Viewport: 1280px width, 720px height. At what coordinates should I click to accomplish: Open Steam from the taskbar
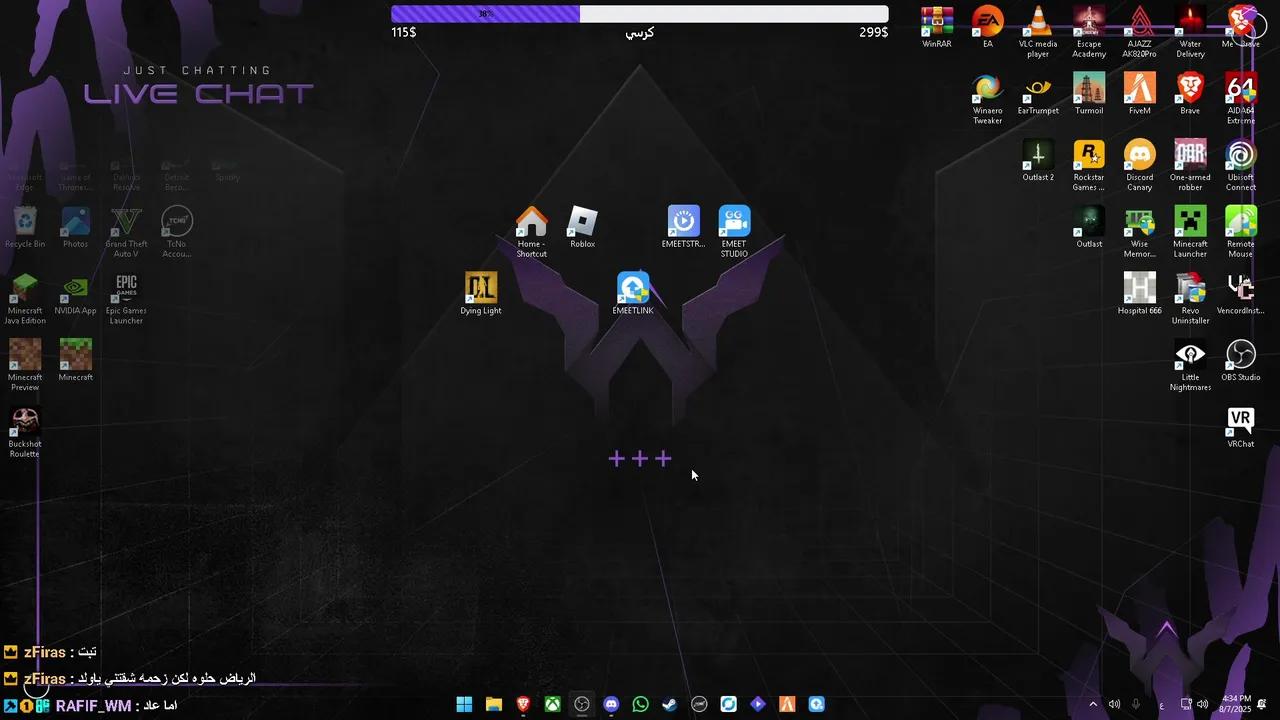click(670, 704)
